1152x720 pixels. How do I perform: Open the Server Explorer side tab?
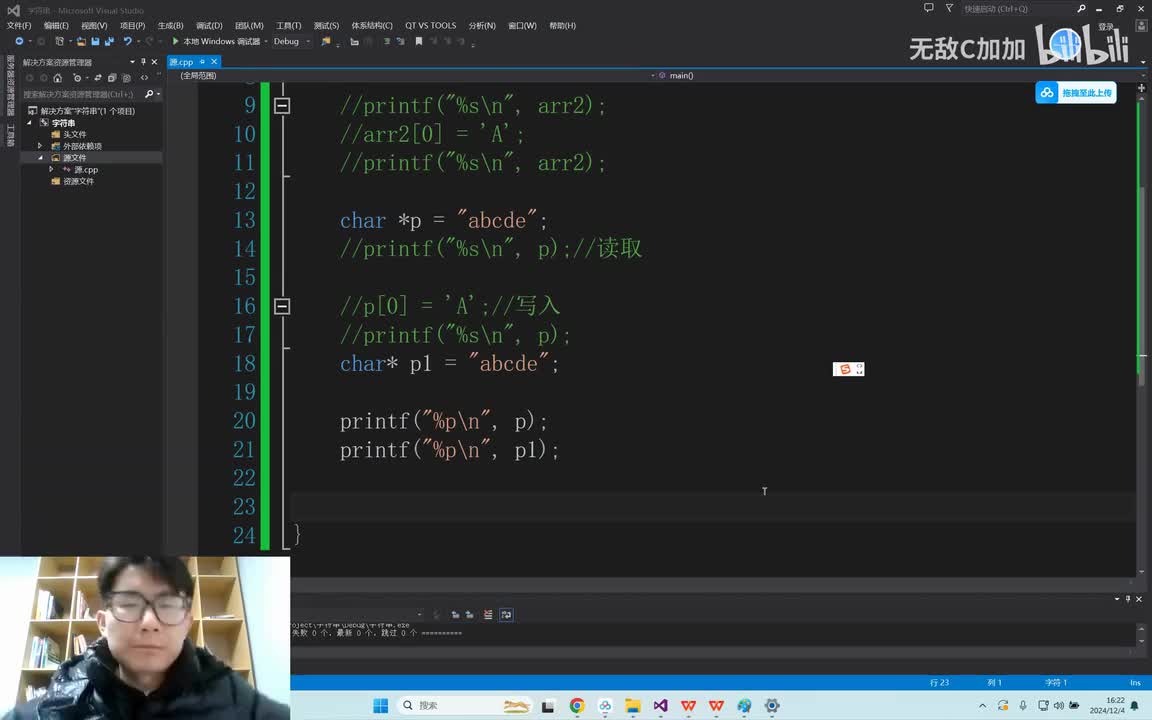(x=10, y=85)
